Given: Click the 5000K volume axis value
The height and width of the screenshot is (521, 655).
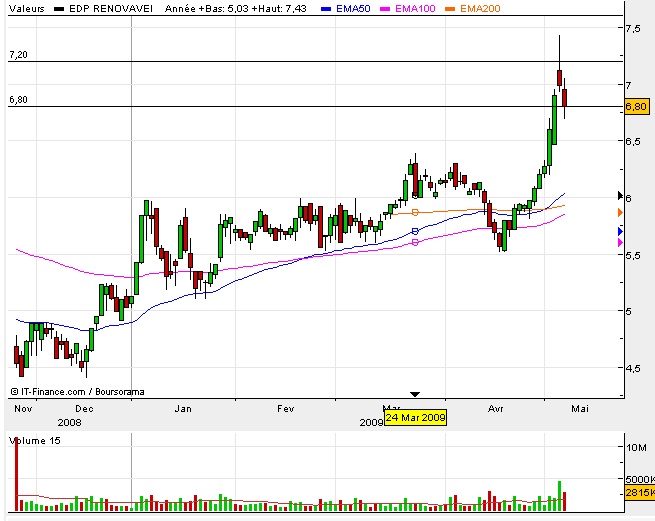Looking at the screenshot, I should [640, 479].
